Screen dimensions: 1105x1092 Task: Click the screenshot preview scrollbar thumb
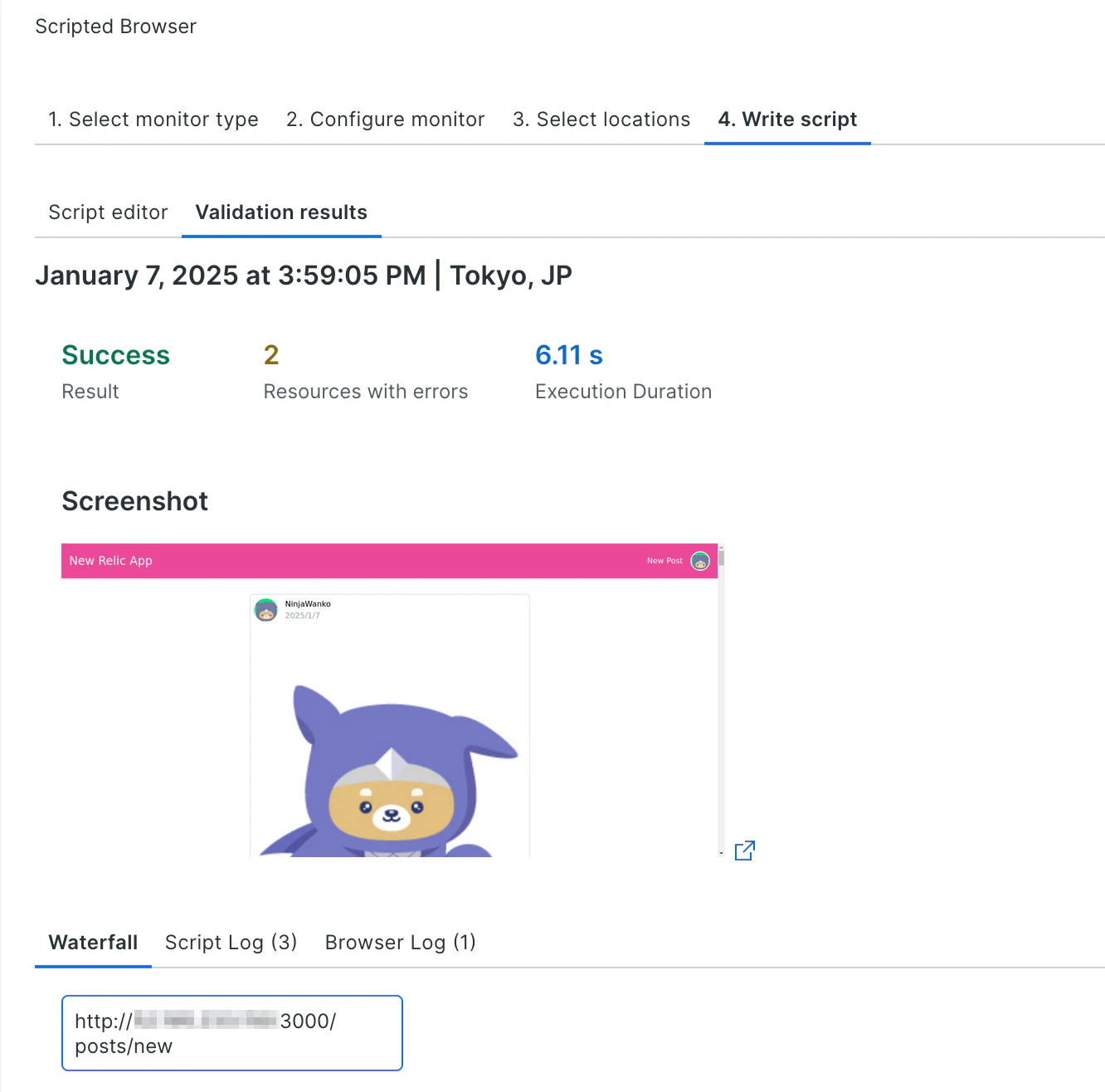coord(722,556)
